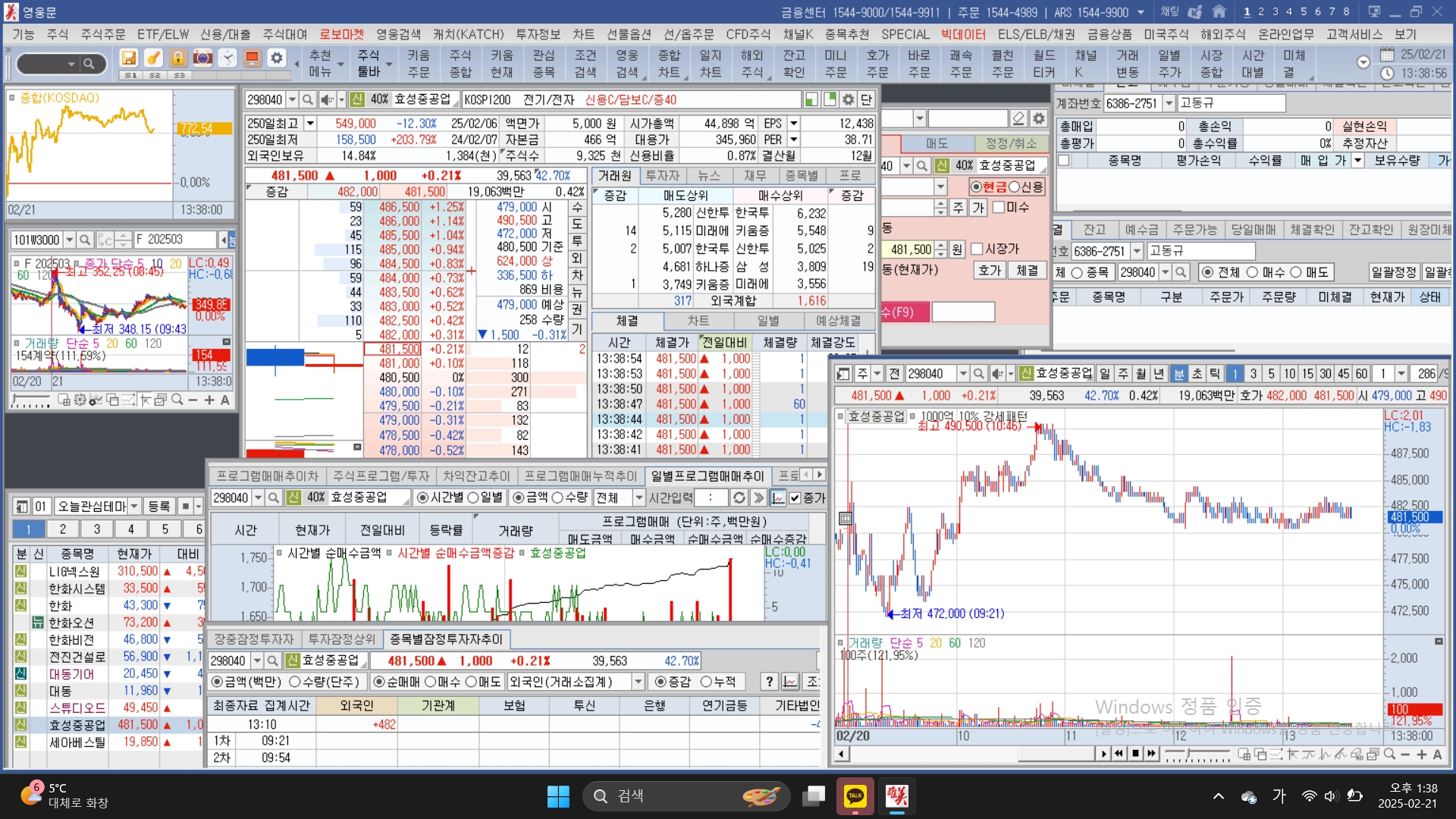Screen dimensions: 1456x819
Task: Click the 호가 button in order panel
Action: coord(989,270)
